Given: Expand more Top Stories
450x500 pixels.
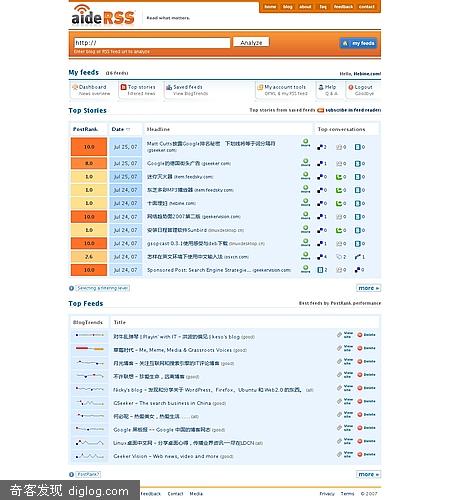Looking at the screenshot, I should 368,288.
